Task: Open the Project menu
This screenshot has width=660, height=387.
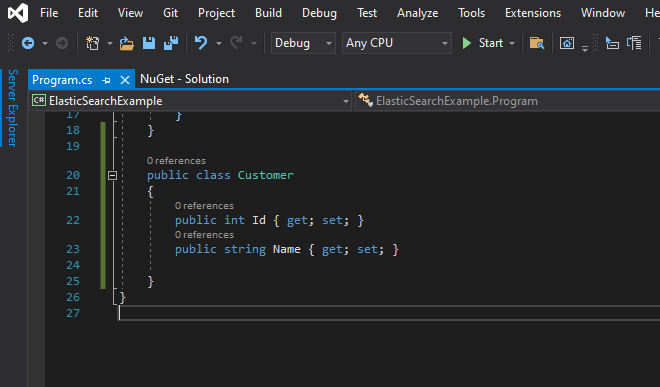Action: [x=216, y=13]
